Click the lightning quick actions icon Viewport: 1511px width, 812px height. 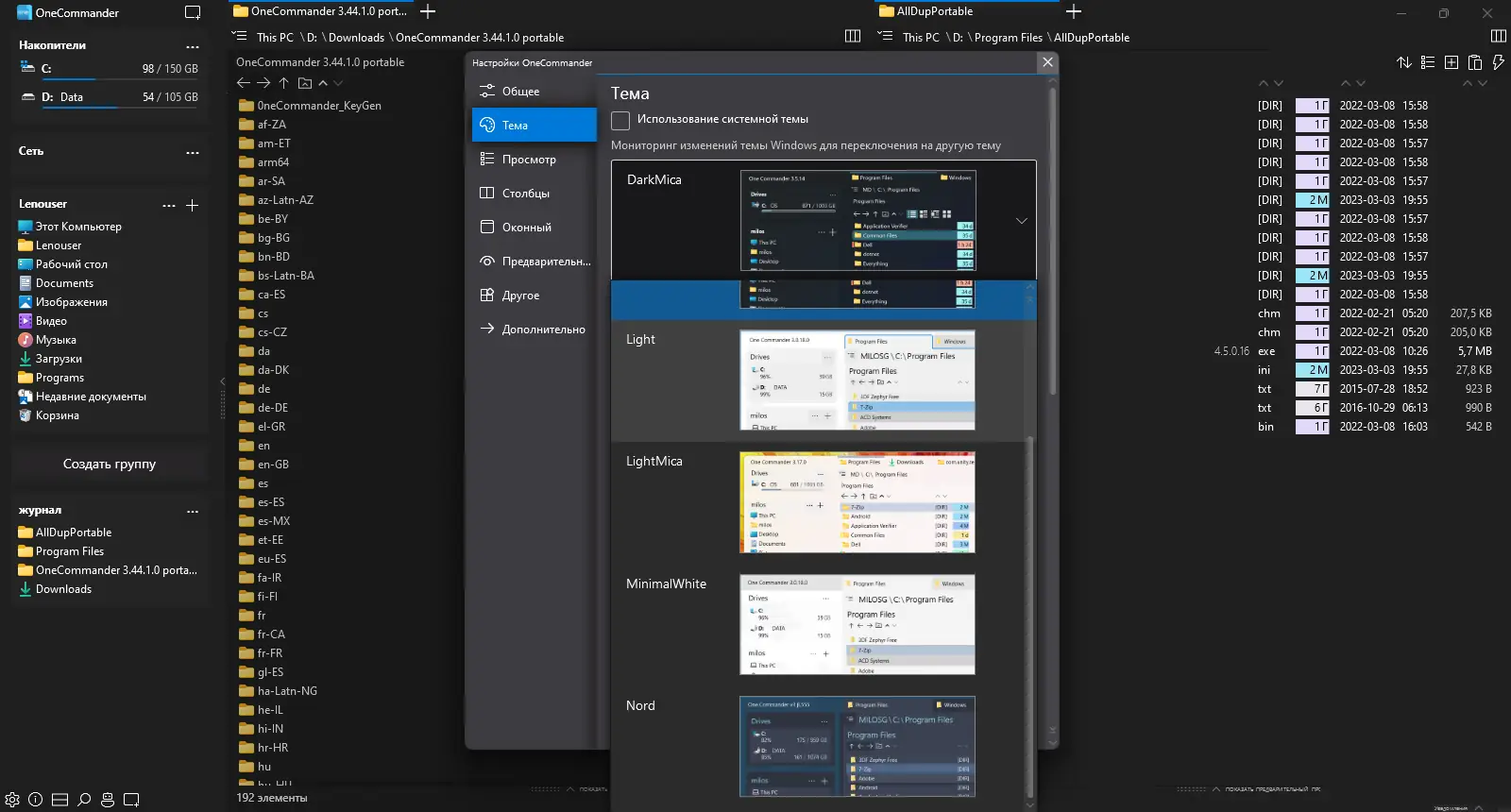tap(1498, 62)
